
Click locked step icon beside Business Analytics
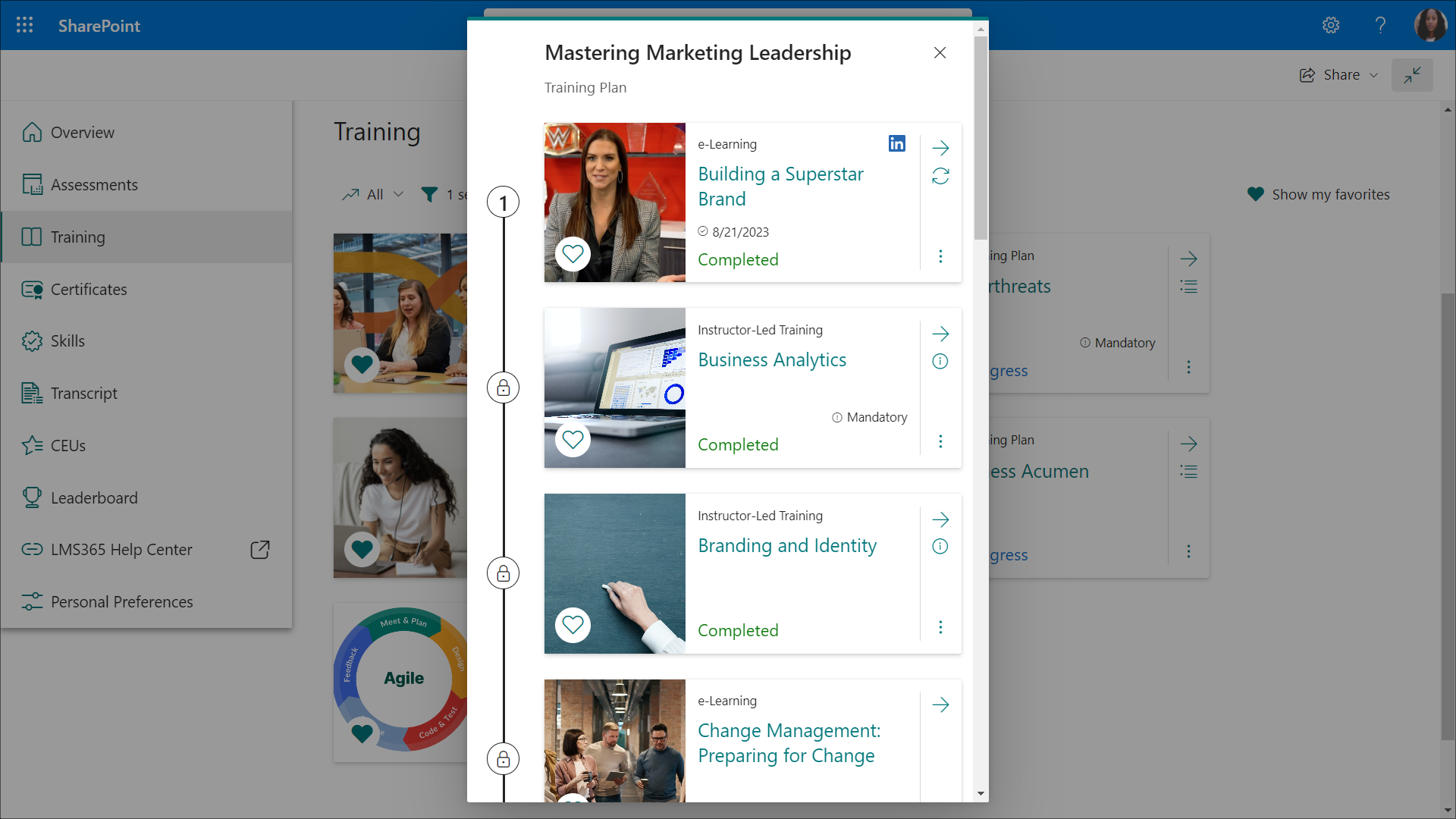[x=503, y=388]
